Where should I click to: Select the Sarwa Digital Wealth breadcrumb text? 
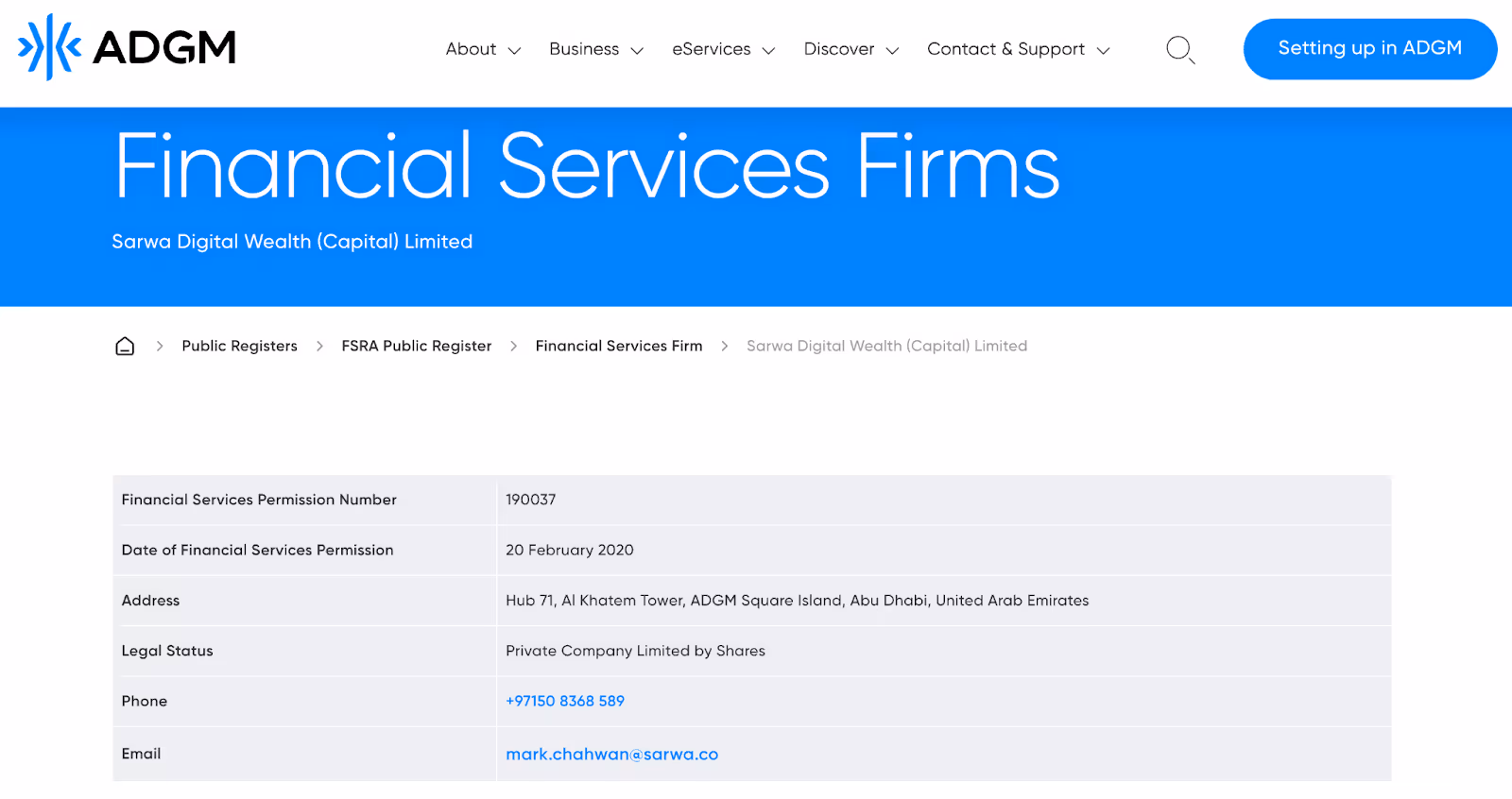pyautogui.click(x=886, y=347)
